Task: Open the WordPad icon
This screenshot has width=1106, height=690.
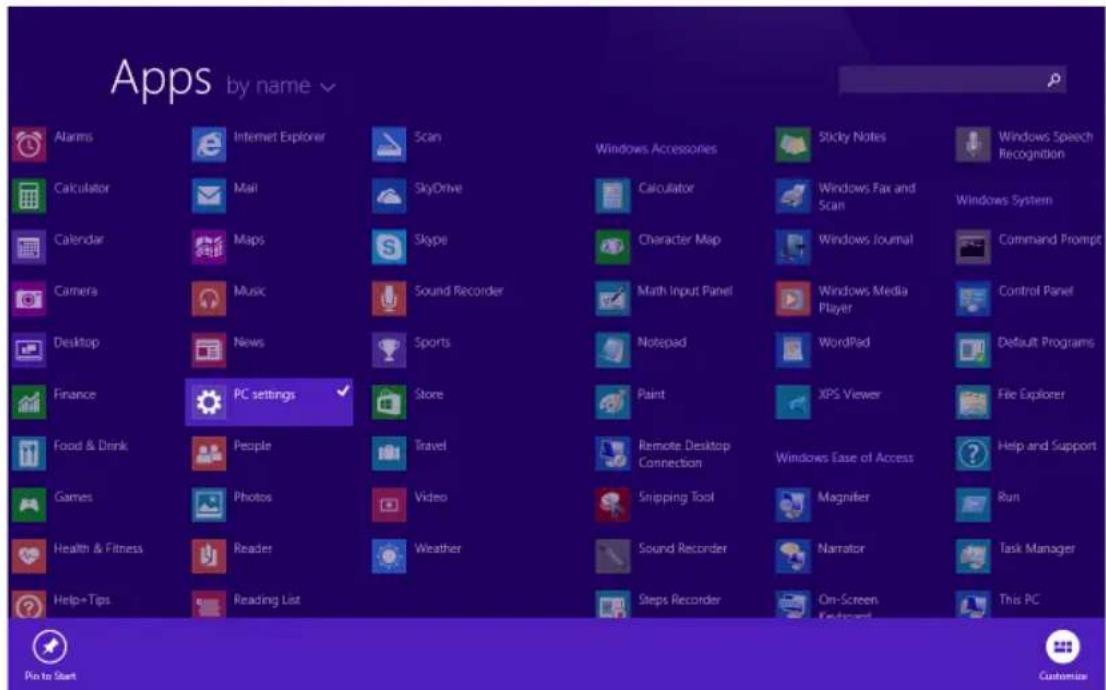Action: pos(793,351)
